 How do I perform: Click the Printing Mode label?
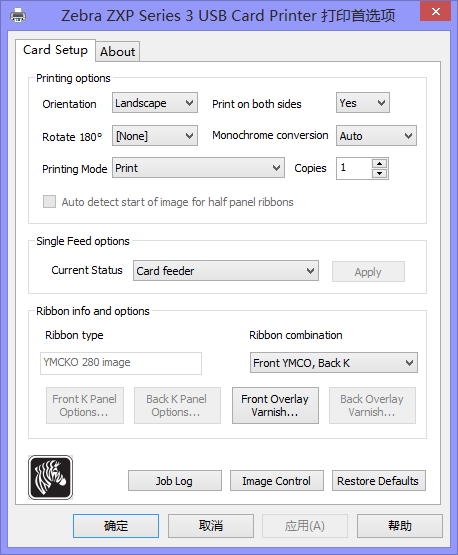coord(74,169)
